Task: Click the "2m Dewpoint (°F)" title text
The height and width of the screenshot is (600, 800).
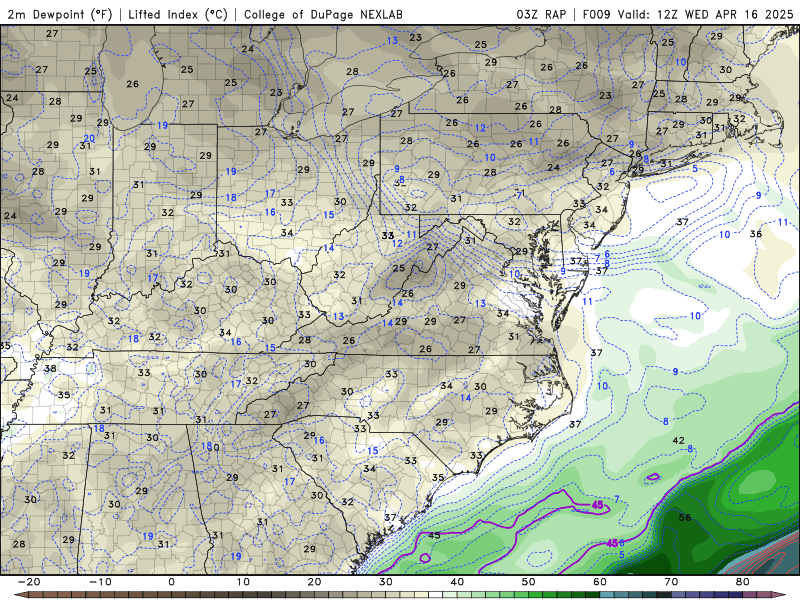Action: click(x=60, y=14)
